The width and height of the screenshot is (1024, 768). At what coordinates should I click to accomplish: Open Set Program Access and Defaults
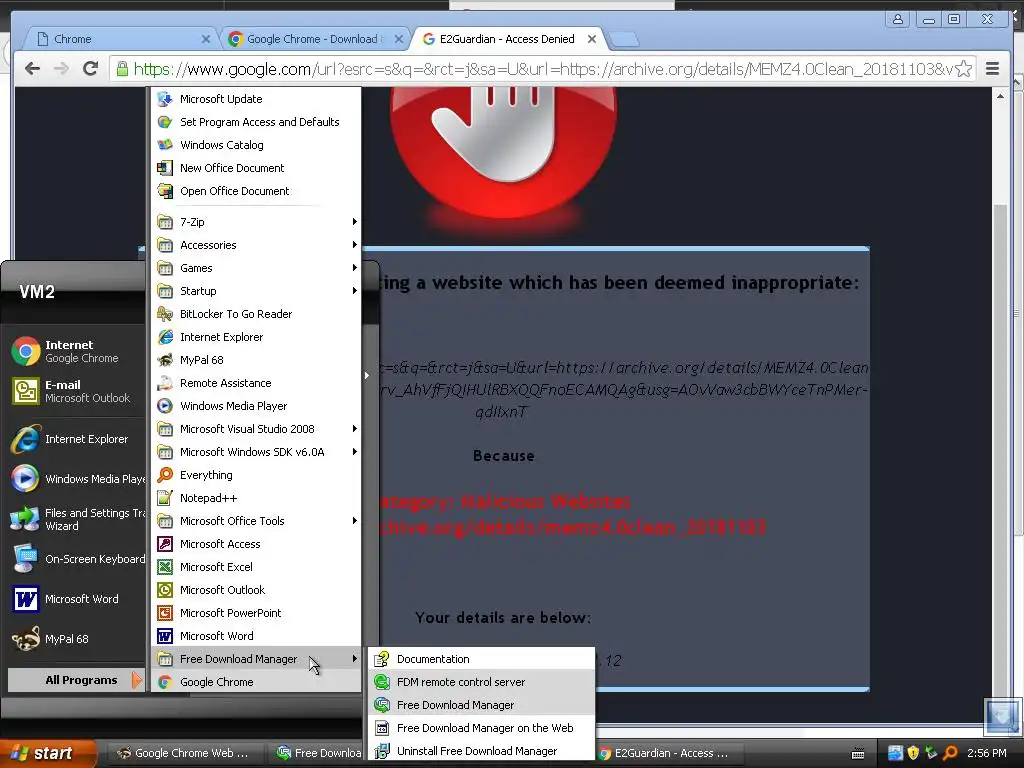pyautogui.click(x=256, y=122)
